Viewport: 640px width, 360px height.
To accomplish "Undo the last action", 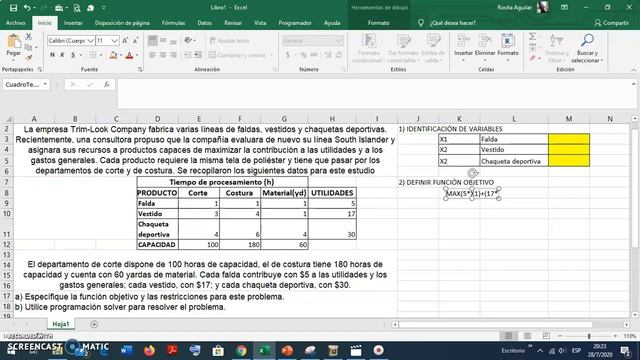I will [x=27, y=8].
